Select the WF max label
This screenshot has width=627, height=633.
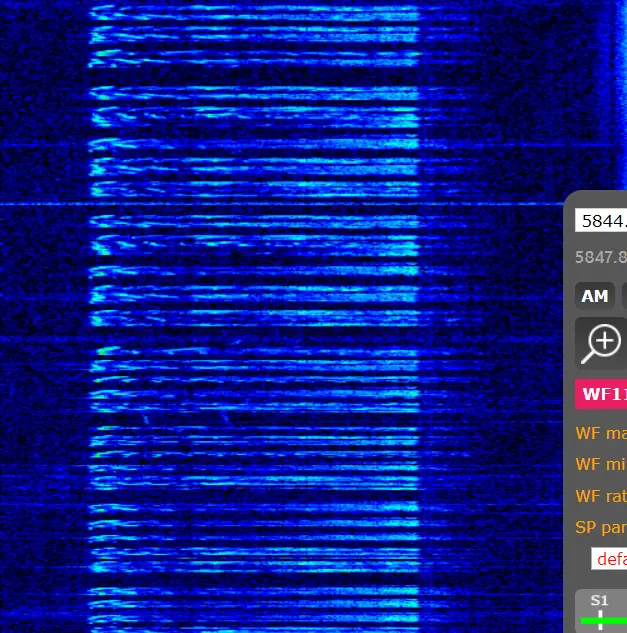coord(601,434)
